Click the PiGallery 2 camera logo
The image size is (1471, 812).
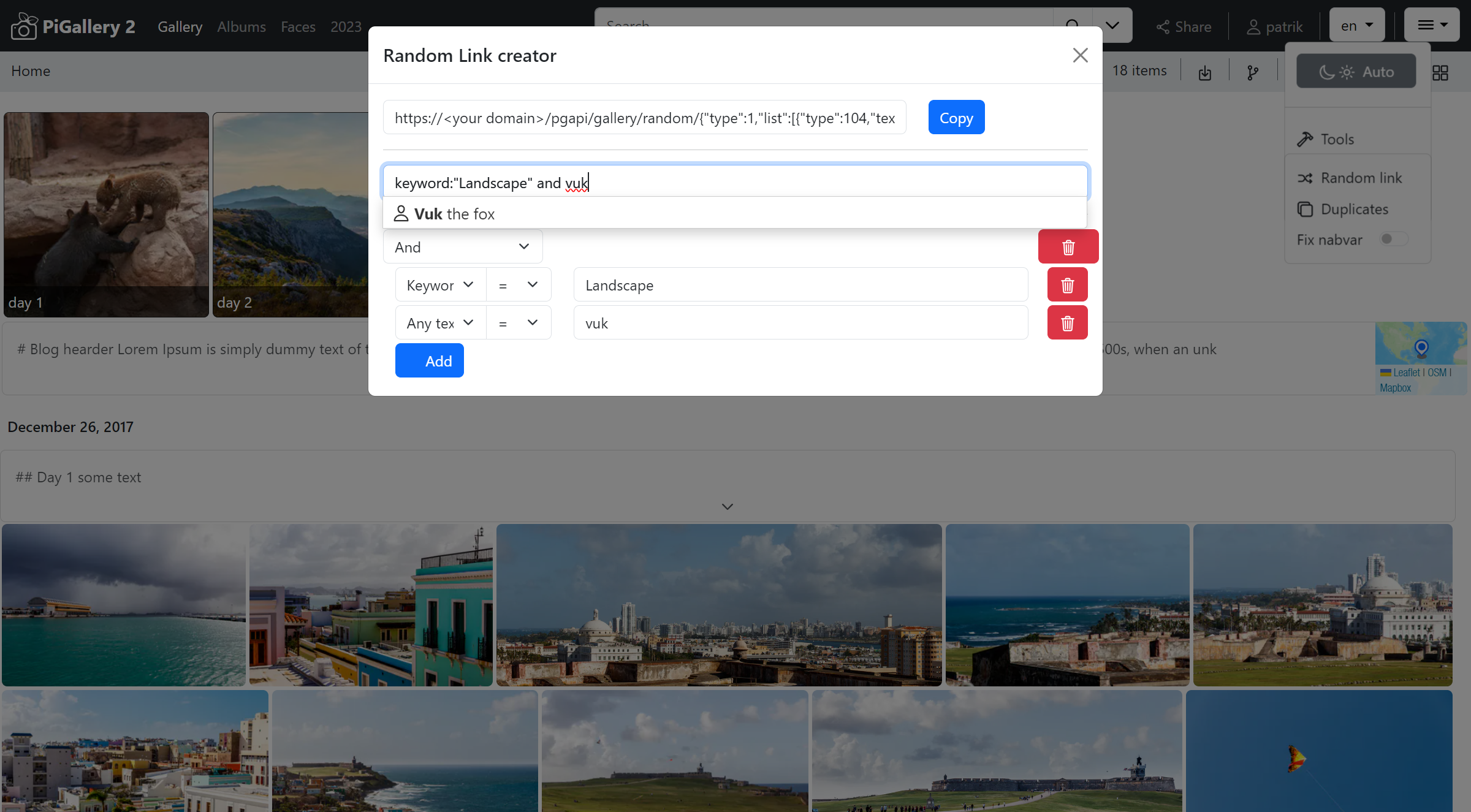point(24,26)
